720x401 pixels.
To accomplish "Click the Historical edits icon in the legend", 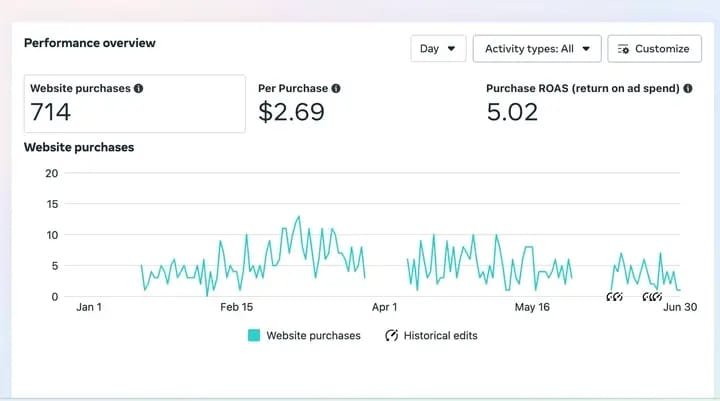I will [392, 335].
